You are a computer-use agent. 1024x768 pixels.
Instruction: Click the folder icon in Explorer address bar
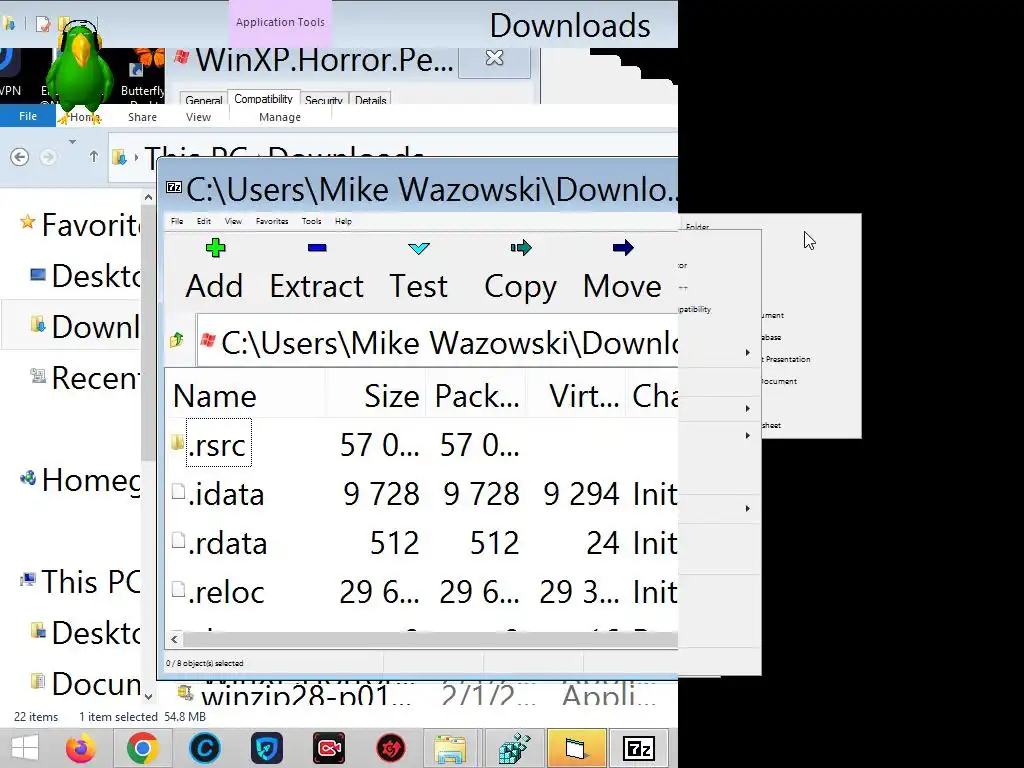coord(120,157)
